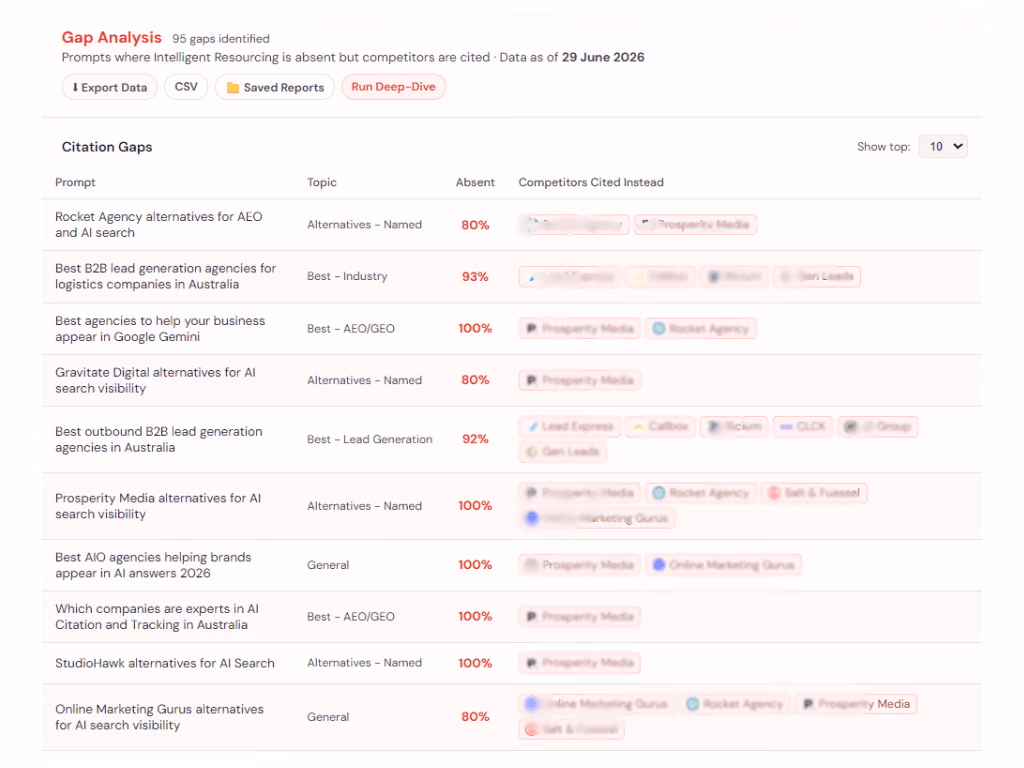Click the download arrow icon in Export Data
The image size is (1024, 768).
75,88
